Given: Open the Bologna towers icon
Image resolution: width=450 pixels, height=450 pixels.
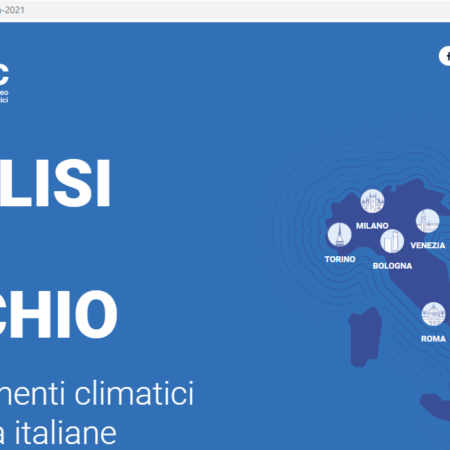Looking at the screenshot, I should (392, 241).
